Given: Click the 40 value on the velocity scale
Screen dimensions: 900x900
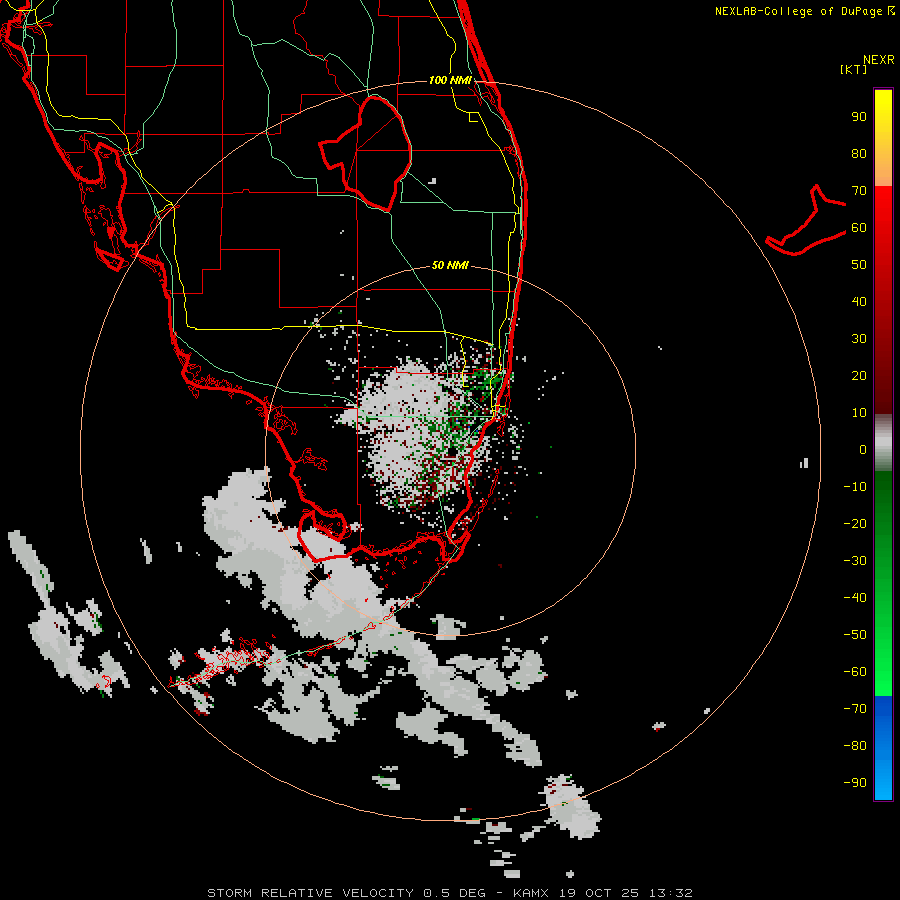Looking at the screenshot, I should click(x=859, y=301).
